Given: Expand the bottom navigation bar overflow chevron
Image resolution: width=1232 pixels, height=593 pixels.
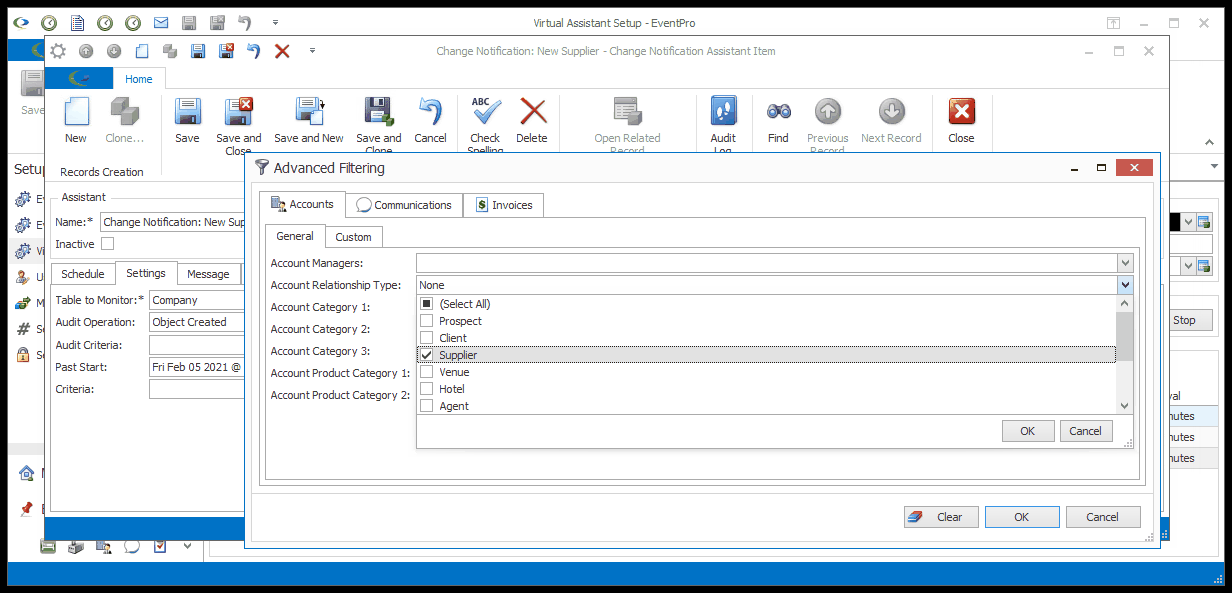Looking at the screenshot, I should [x=187, y=546].
